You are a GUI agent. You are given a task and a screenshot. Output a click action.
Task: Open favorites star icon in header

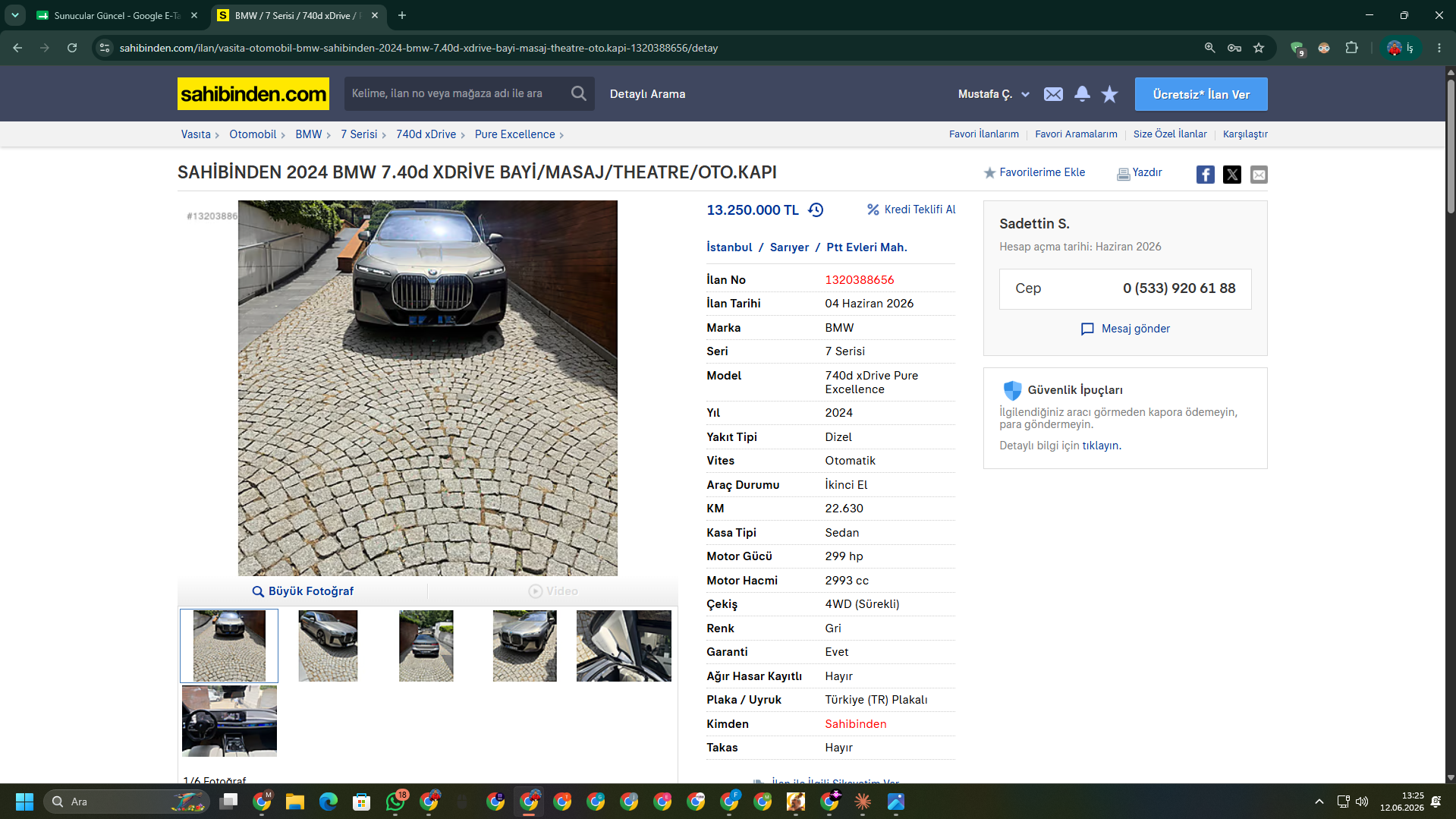pyautogui.click(x=1109, y=94)
